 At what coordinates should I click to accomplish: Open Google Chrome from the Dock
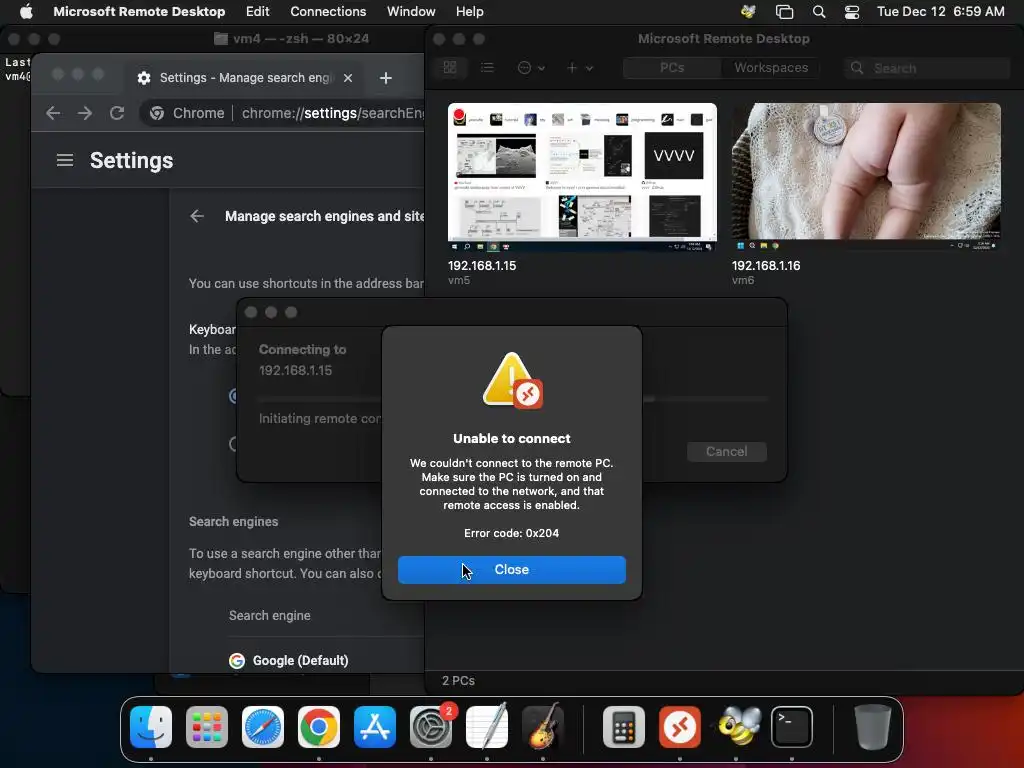319,727
